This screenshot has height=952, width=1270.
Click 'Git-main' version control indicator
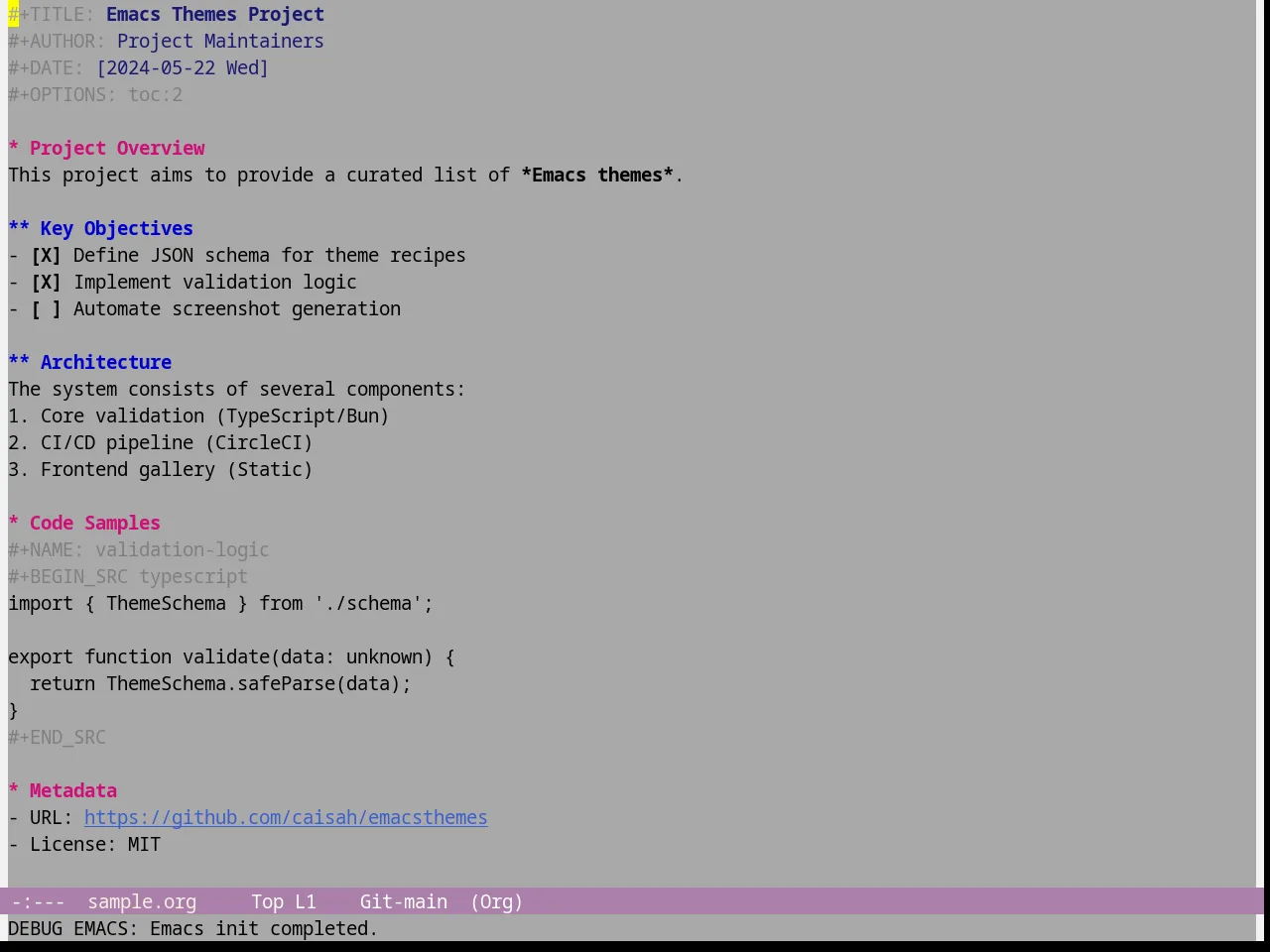point(403,902)
